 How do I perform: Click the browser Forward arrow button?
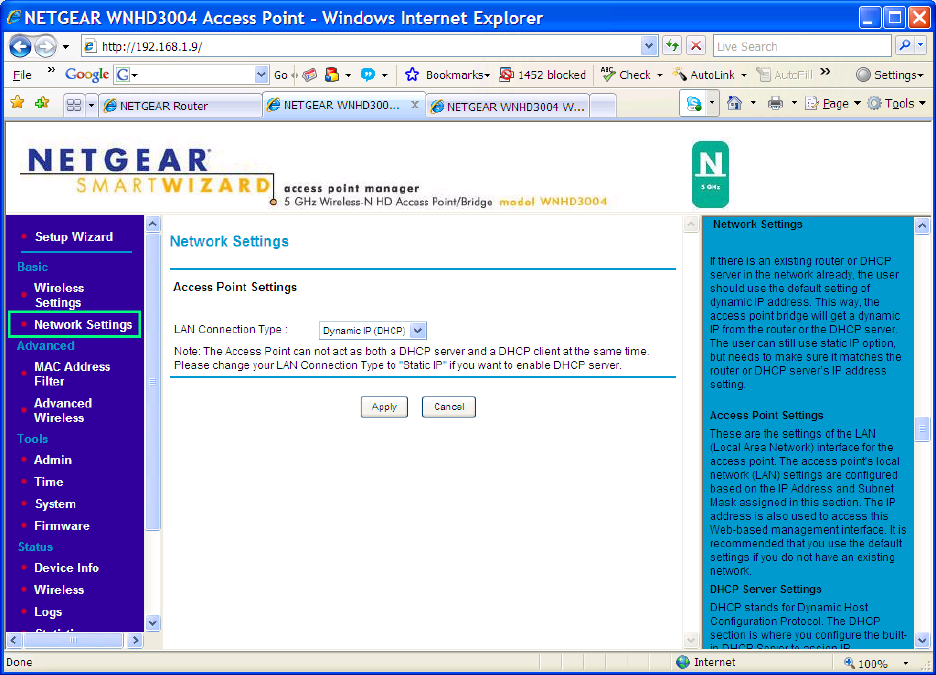[45, 46]
